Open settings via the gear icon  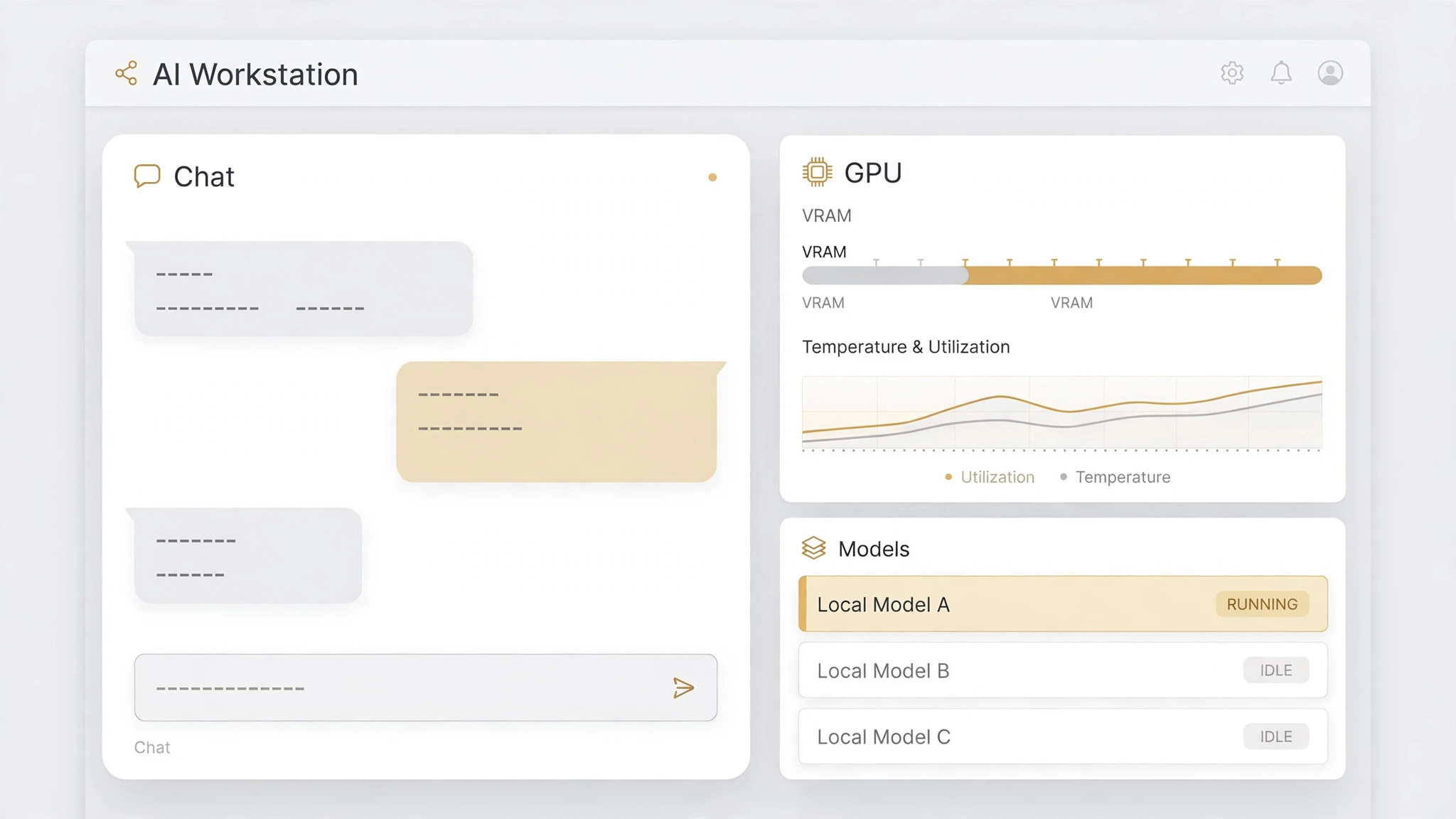pyautogui.click(x=1232, y=73)
